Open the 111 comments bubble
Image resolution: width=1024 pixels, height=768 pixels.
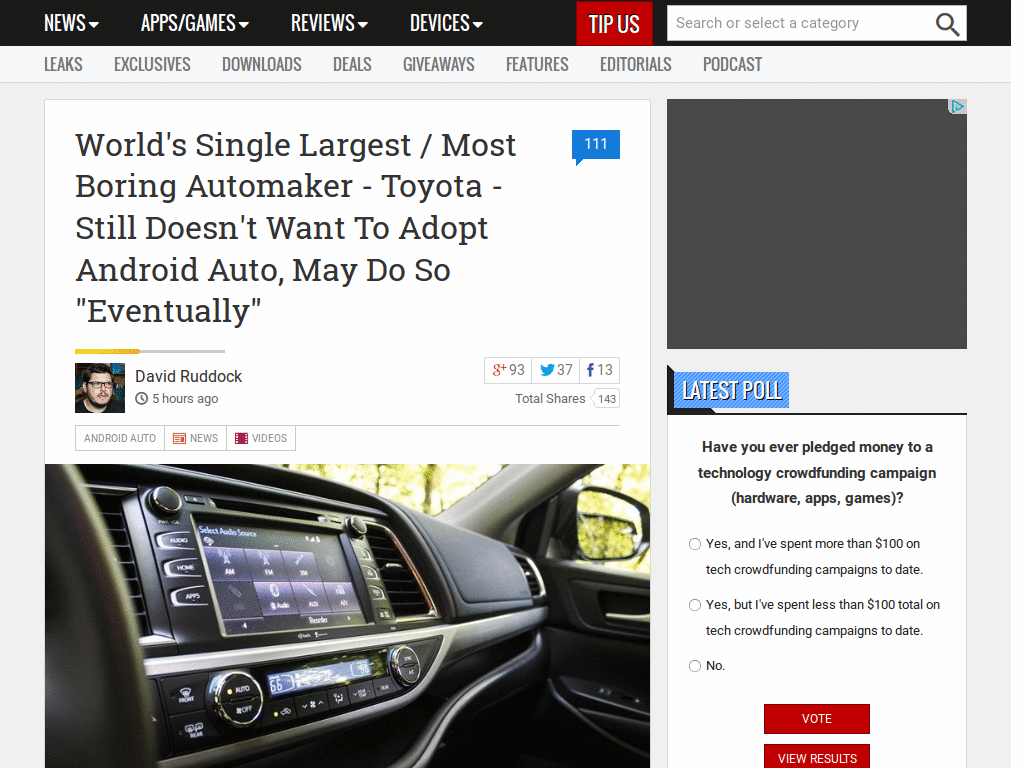pyautogui.click(x=596, y=146)
